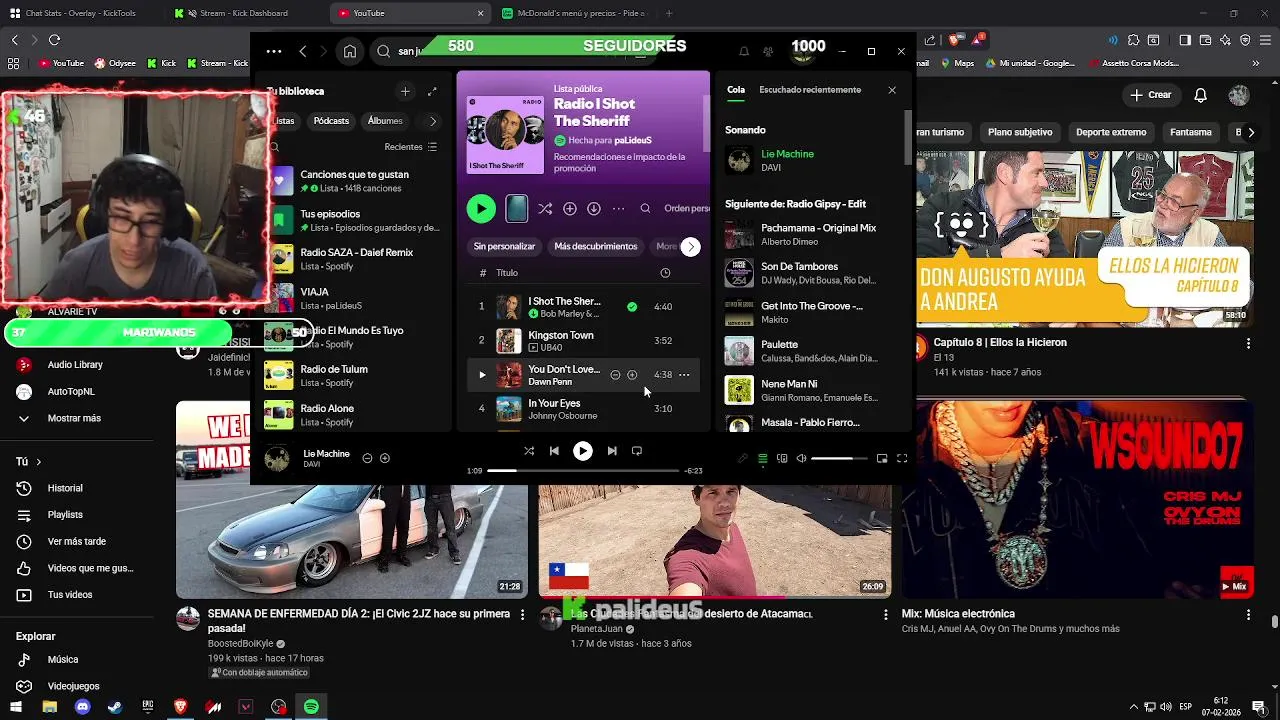
Task: Open connect to device icon
Action: (x=782, y=458)
